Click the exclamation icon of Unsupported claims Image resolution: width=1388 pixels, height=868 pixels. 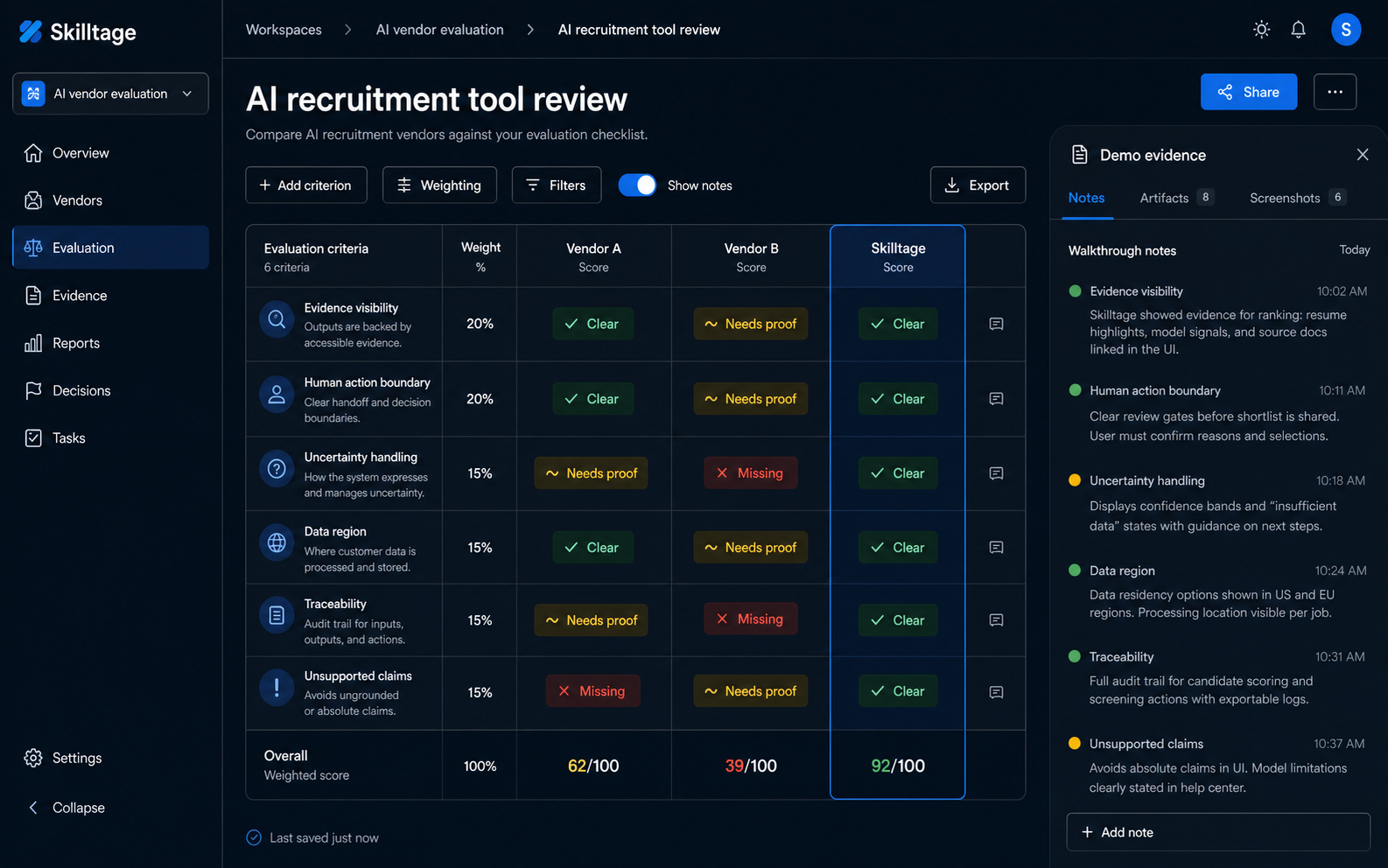coord(277,688)
